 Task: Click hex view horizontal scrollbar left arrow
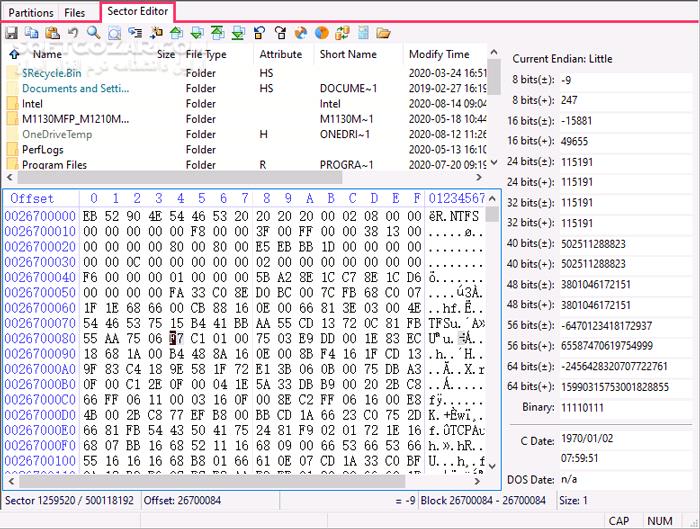(x=11, y=481)
